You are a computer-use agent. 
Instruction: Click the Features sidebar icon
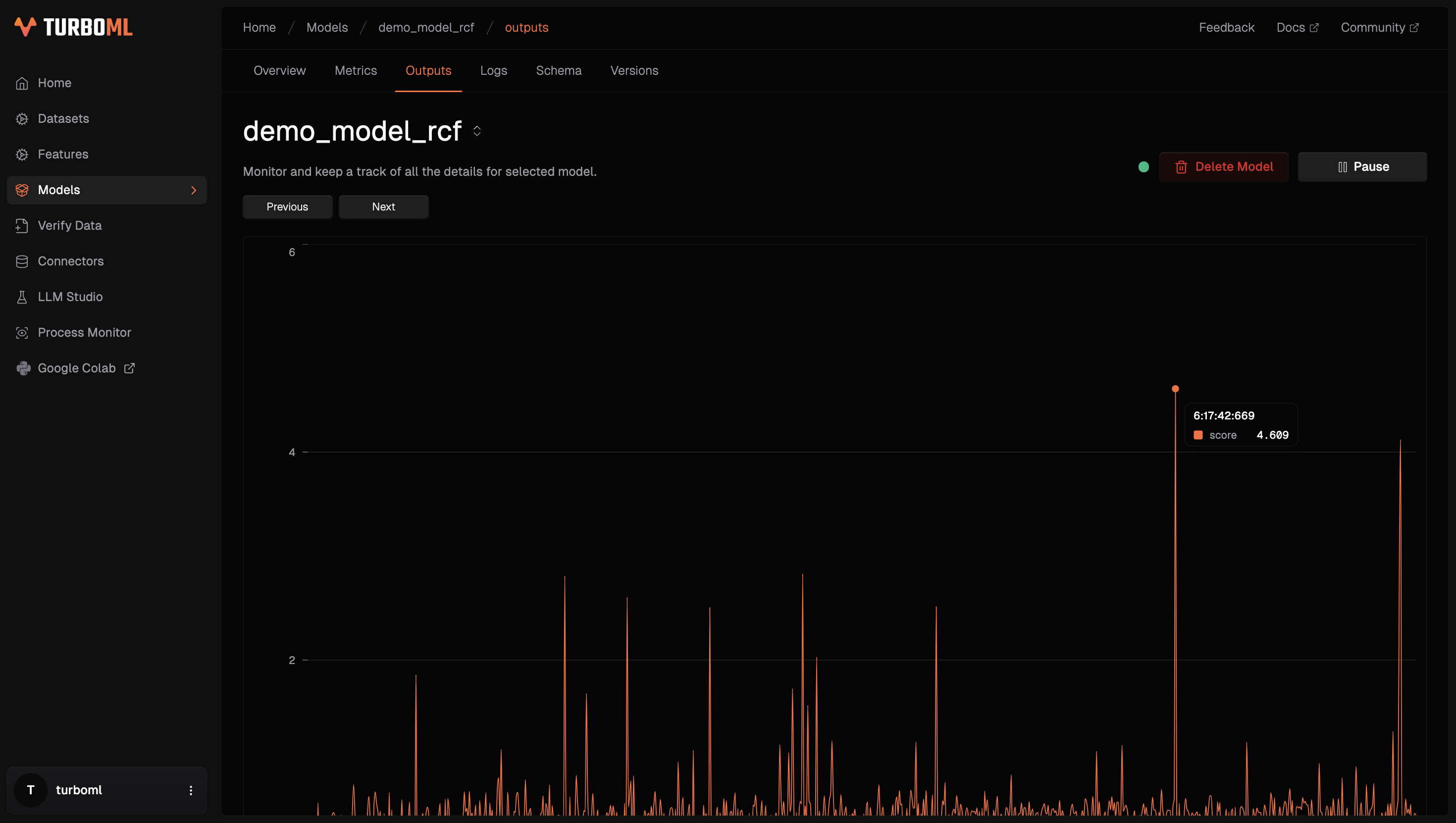click(x=22, y=154)
